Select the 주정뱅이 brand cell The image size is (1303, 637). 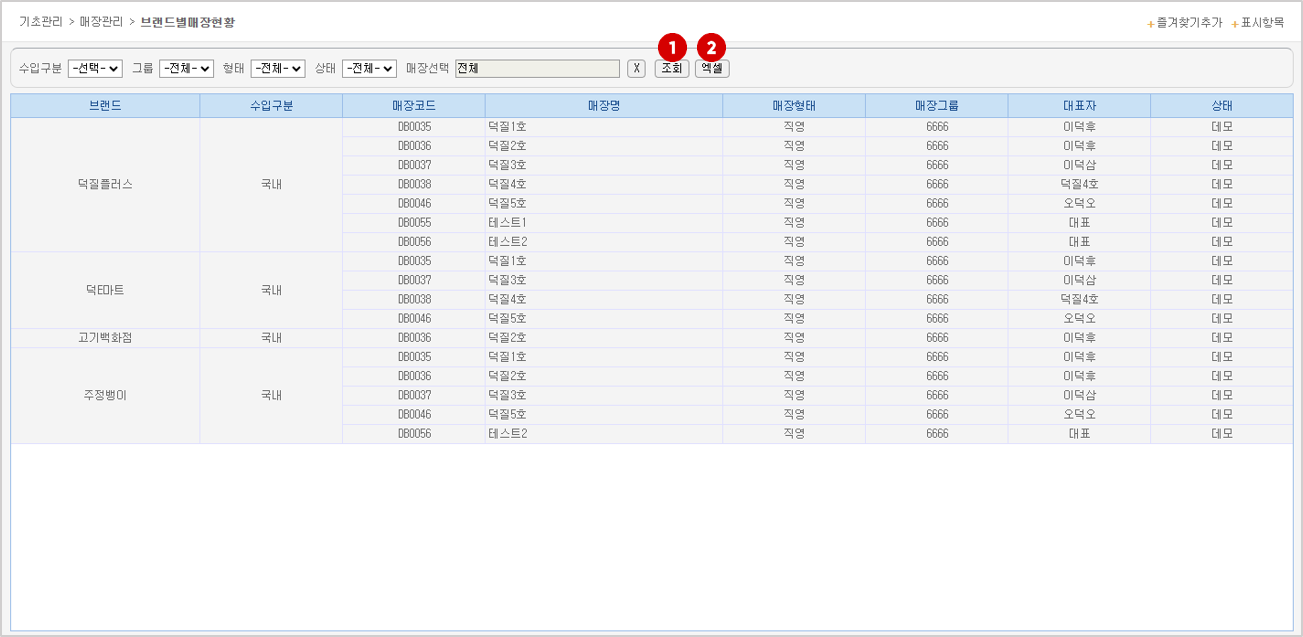105,395
